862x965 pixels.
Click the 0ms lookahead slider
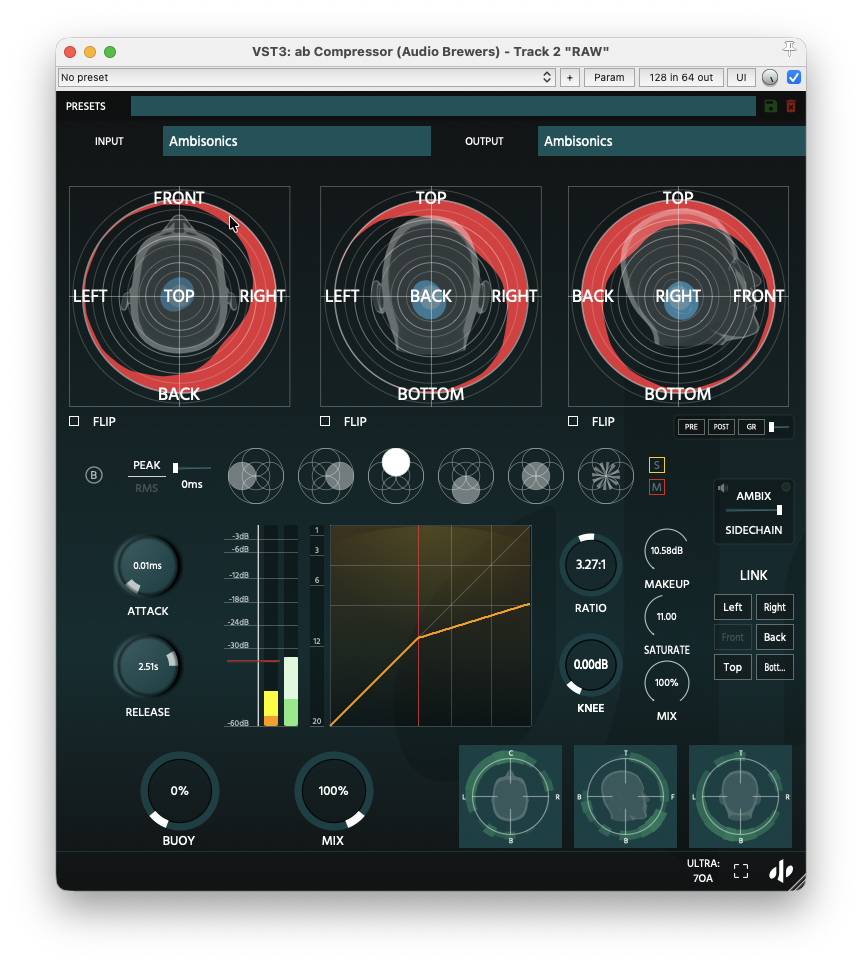(191, 468)
